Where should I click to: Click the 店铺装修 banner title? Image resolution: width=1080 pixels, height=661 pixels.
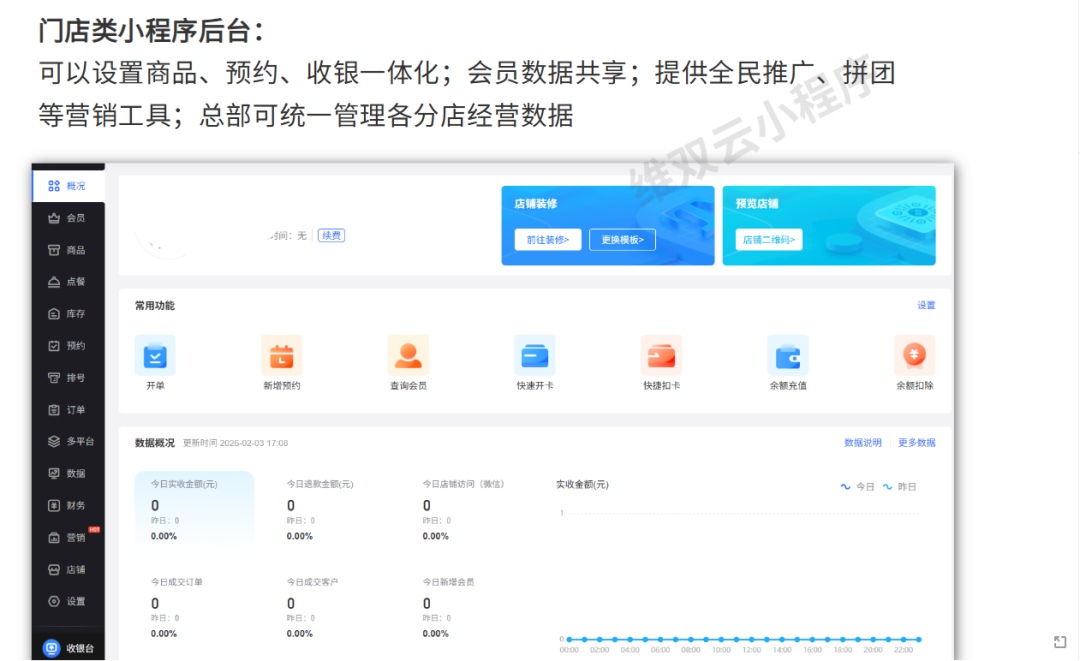click(535, 204)
